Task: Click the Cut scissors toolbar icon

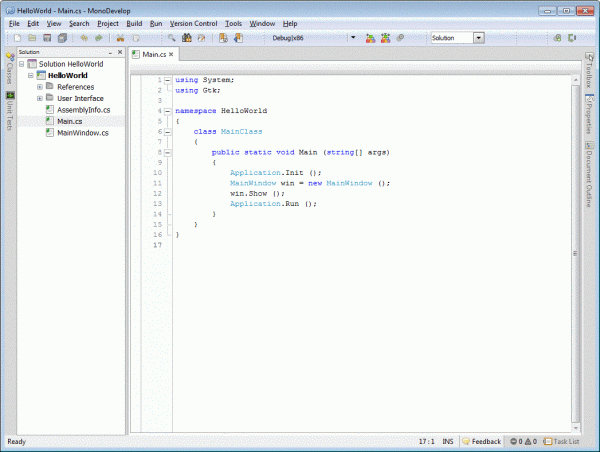Action: (x=120, y=38)
